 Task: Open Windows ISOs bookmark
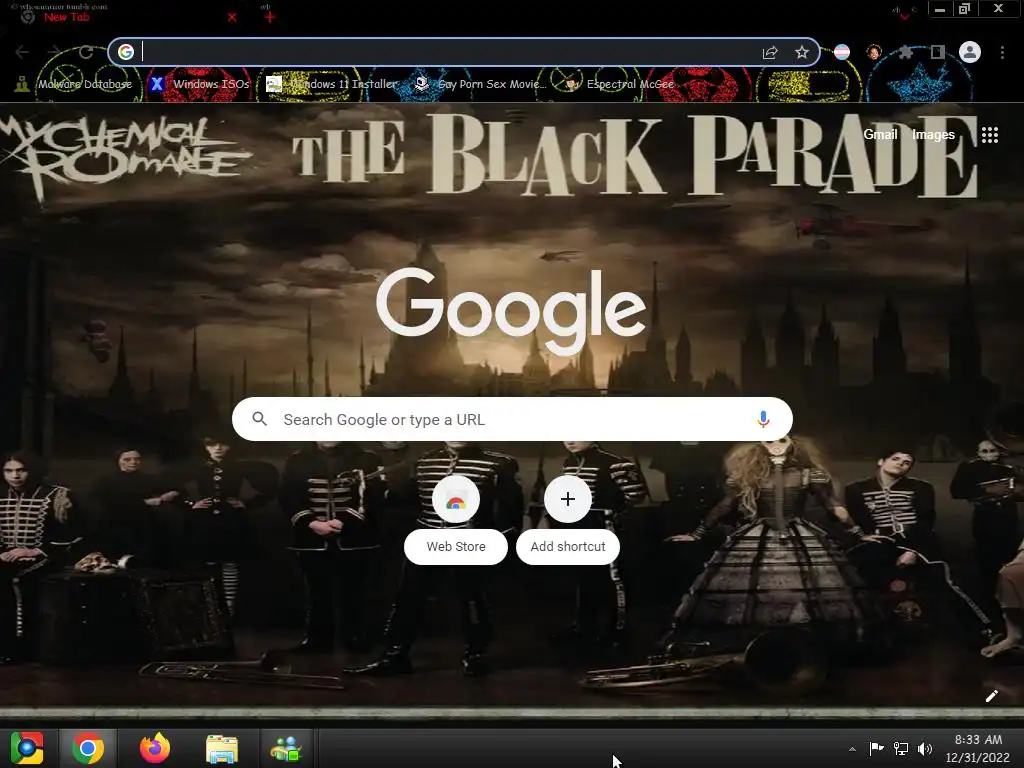[x=200, y=84]
